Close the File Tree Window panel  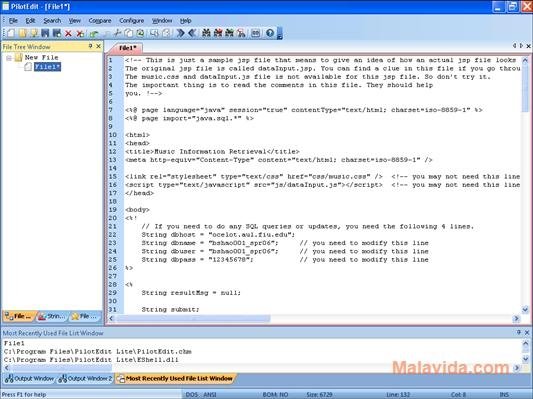pos(99,46)
